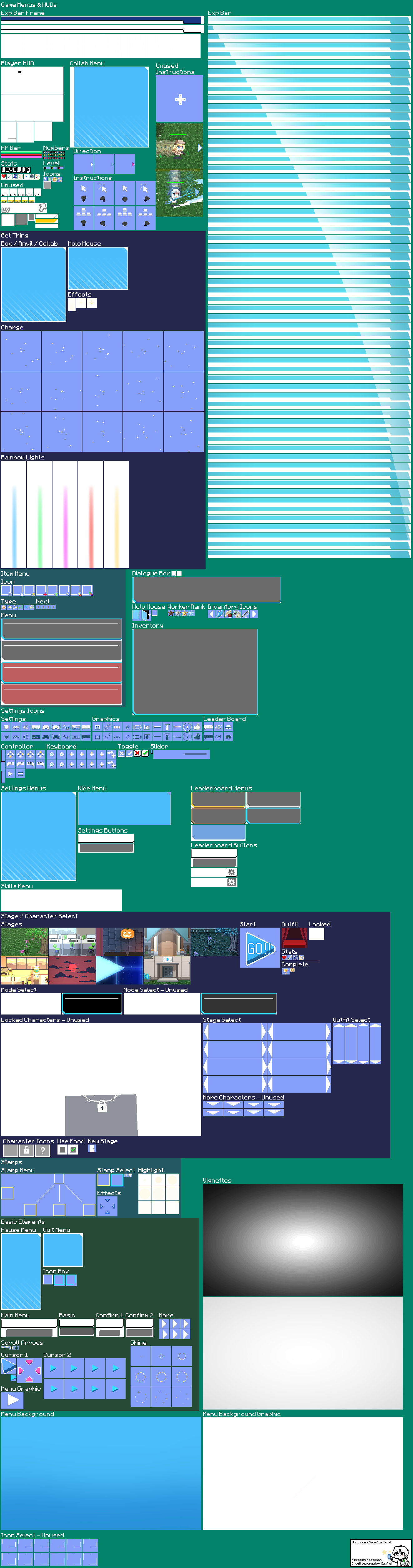Screen dimensions: 413x1568
Task: Click the red sunset stage thumbnail
Action: pos(72,970)
